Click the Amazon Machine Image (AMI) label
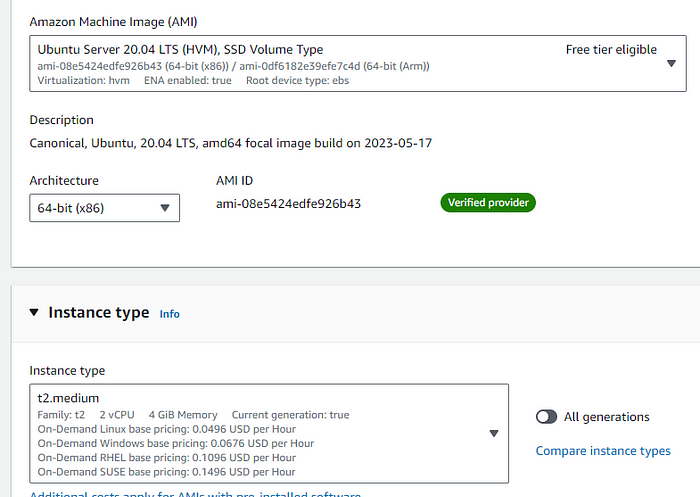700x497 pixels. tap(113, 22)
